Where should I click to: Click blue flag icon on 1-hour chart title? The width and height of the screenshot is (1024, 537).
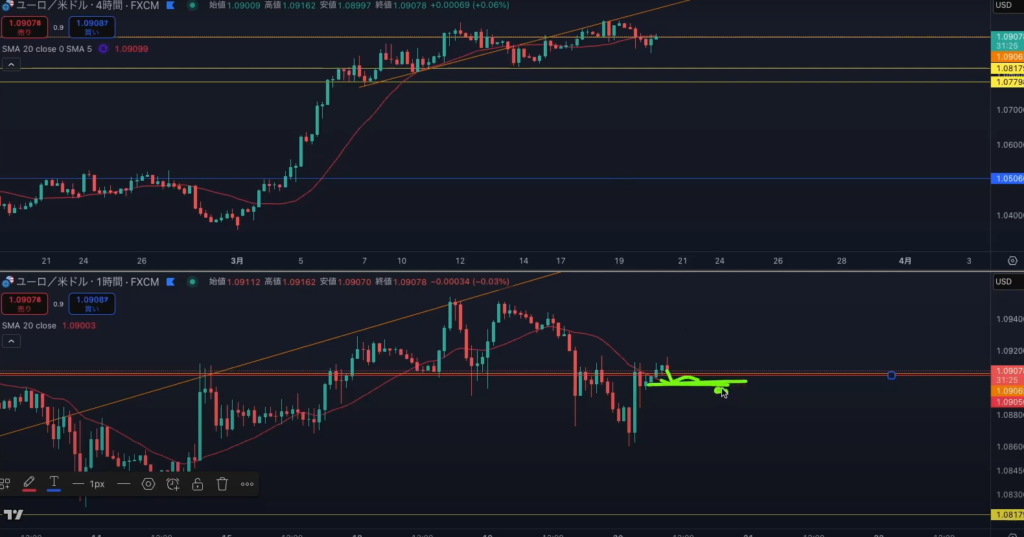[170, 282]
